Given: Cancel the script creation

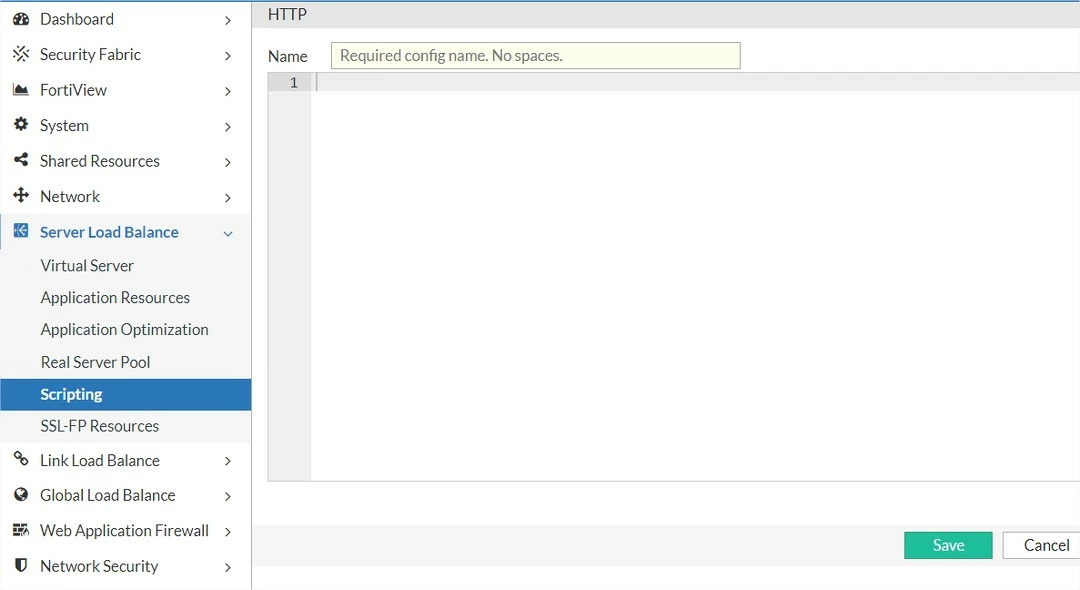Looking at the screenshot, I should point(1043,545).
